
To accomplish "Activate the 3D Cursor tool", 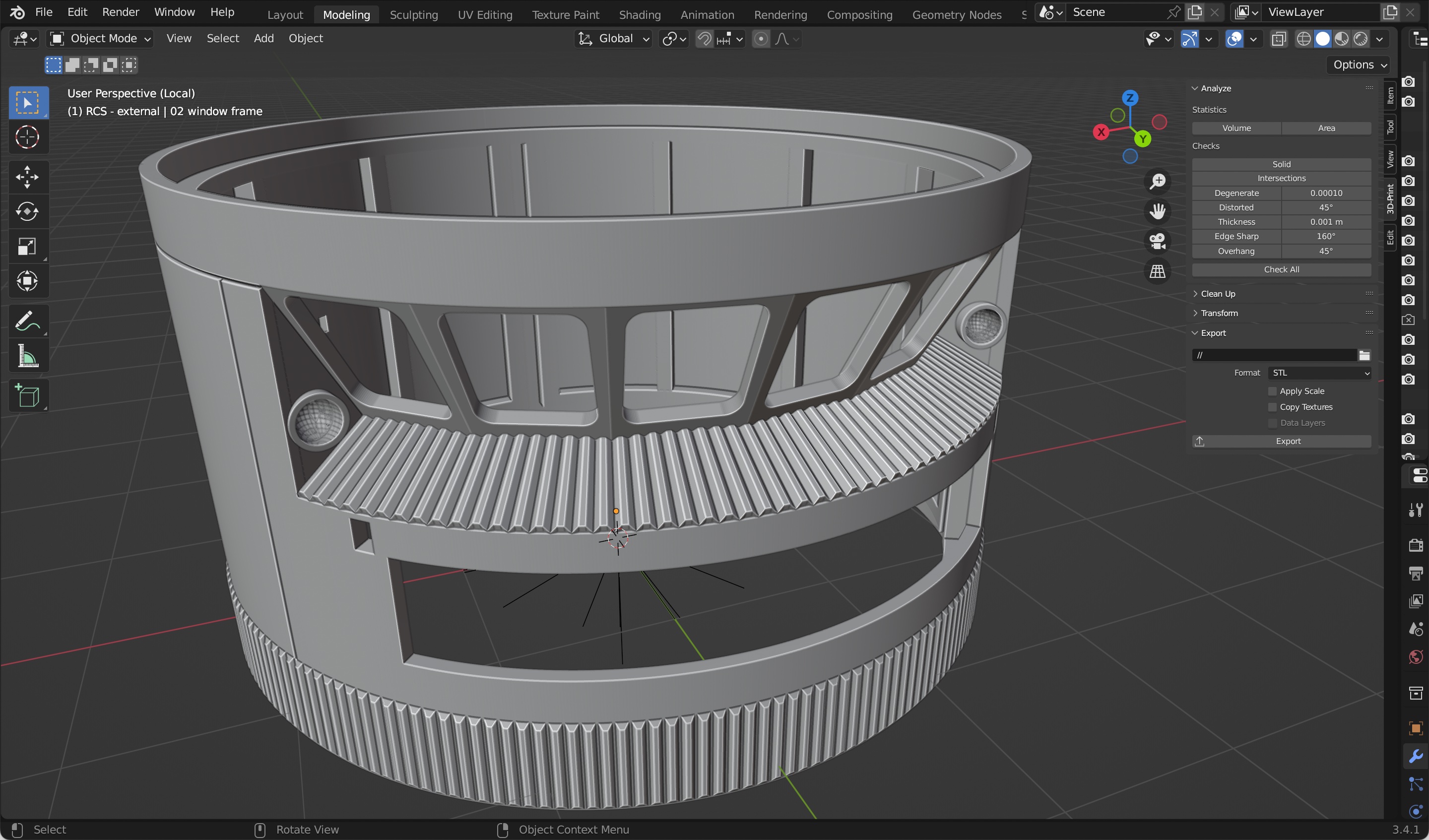I will click(x=28, y=137).
